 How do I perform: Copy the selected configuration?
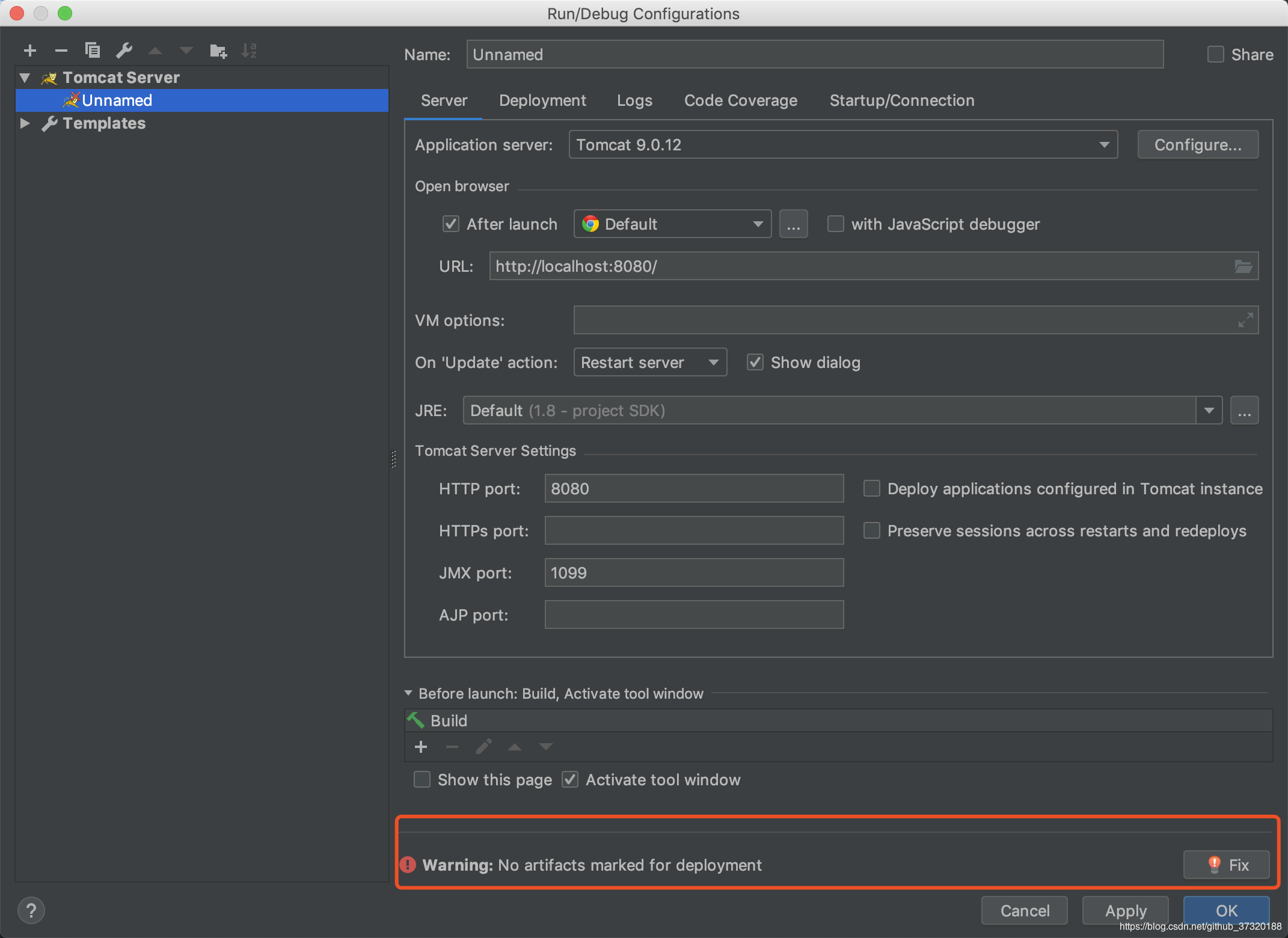(93, 51)
